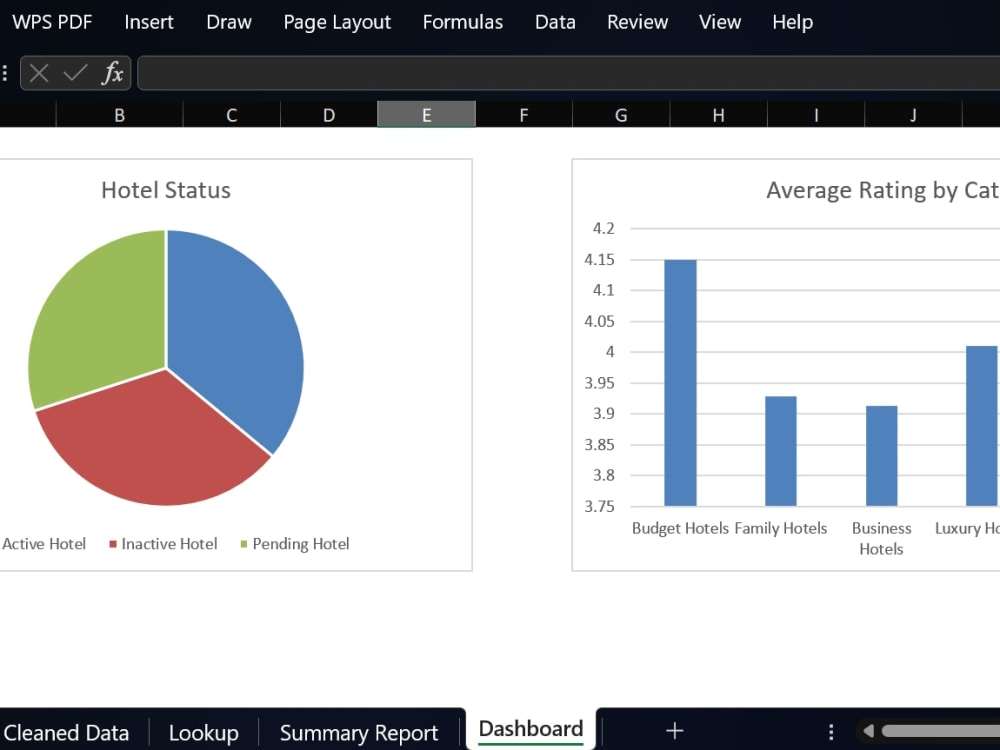Switch to the Cleaned Data sheet tab
1000x750 pixels.
66,733
